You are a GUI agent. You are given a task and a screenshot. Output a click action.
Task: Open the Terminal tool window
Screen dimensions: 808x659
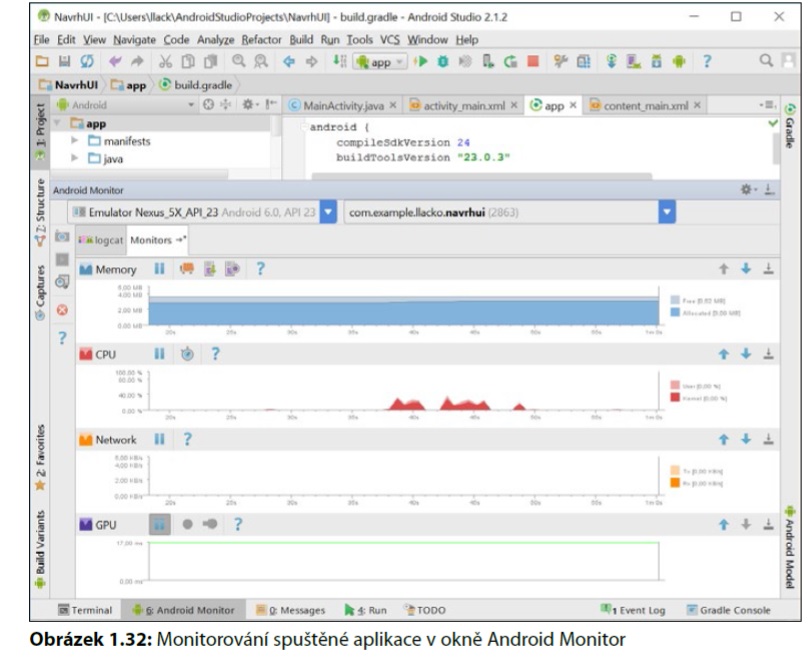point(85,610)
